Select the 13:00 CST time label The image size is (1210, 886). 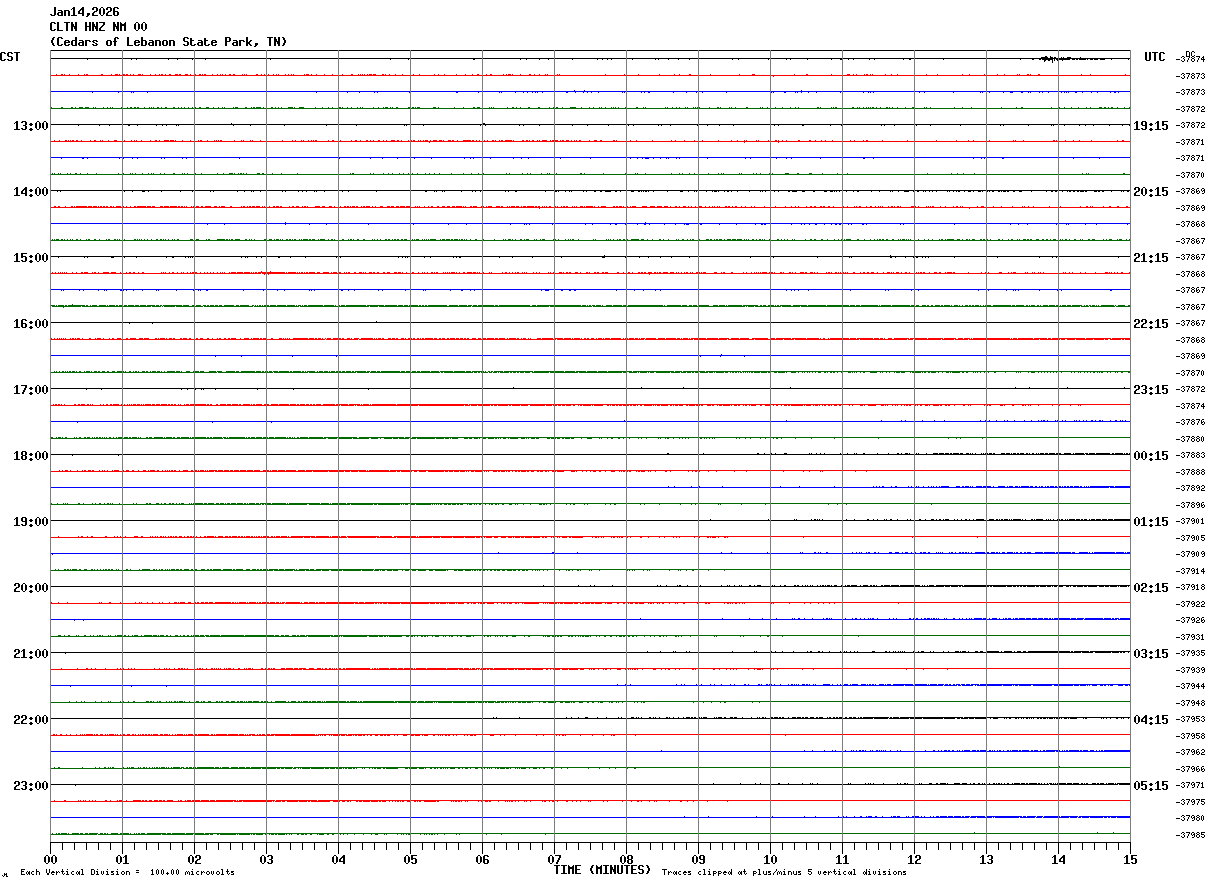point(30,126)
